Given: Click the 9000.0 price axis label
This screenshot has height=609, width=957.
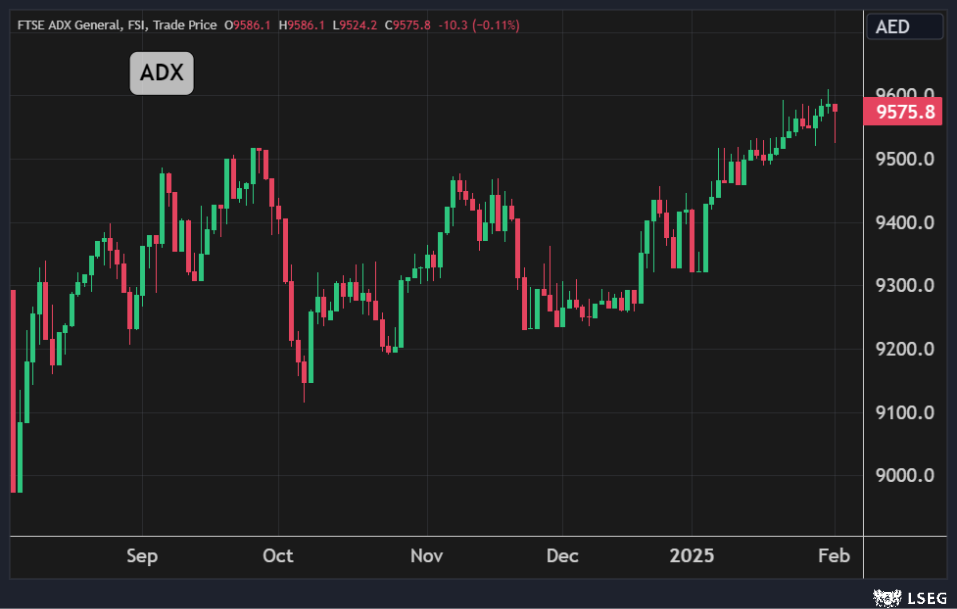Looking at the screenshot, I should pyautogui.click(x=905, y=476).
